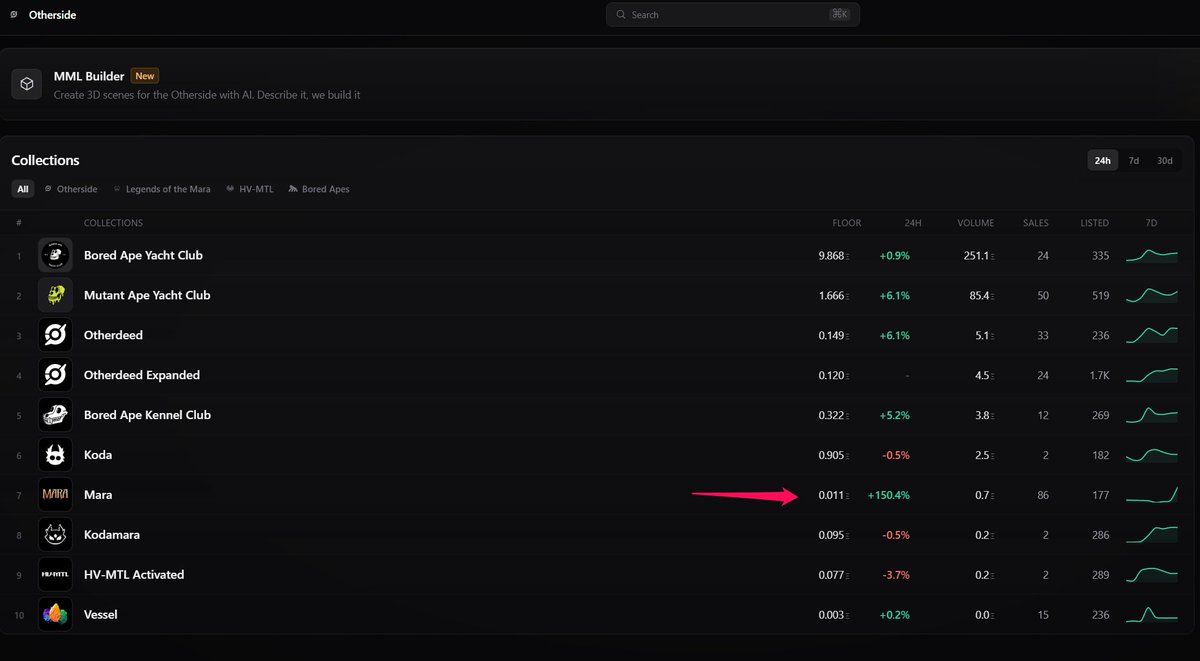Click Bored Ape Yacht Club floor 9.868
Screen dimensions: 1200x661
(834, 256)
